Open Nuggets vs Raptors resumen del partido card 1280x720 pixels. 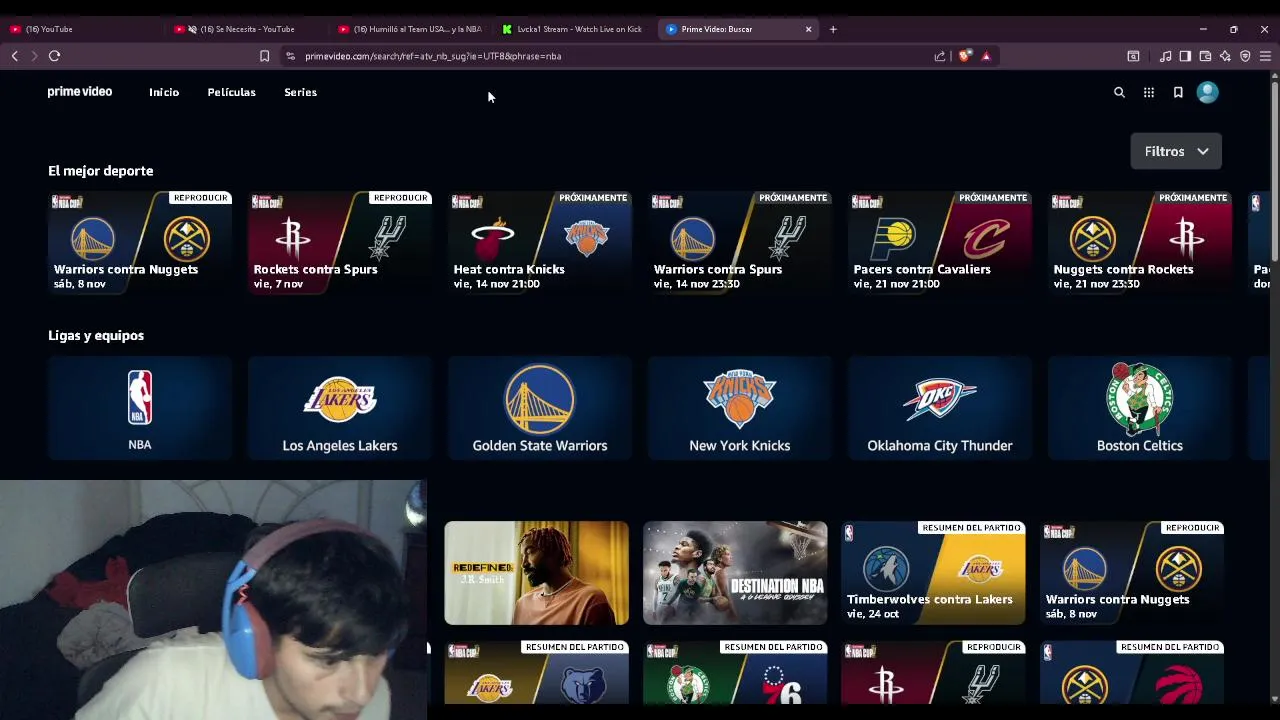click(1132, 673)
